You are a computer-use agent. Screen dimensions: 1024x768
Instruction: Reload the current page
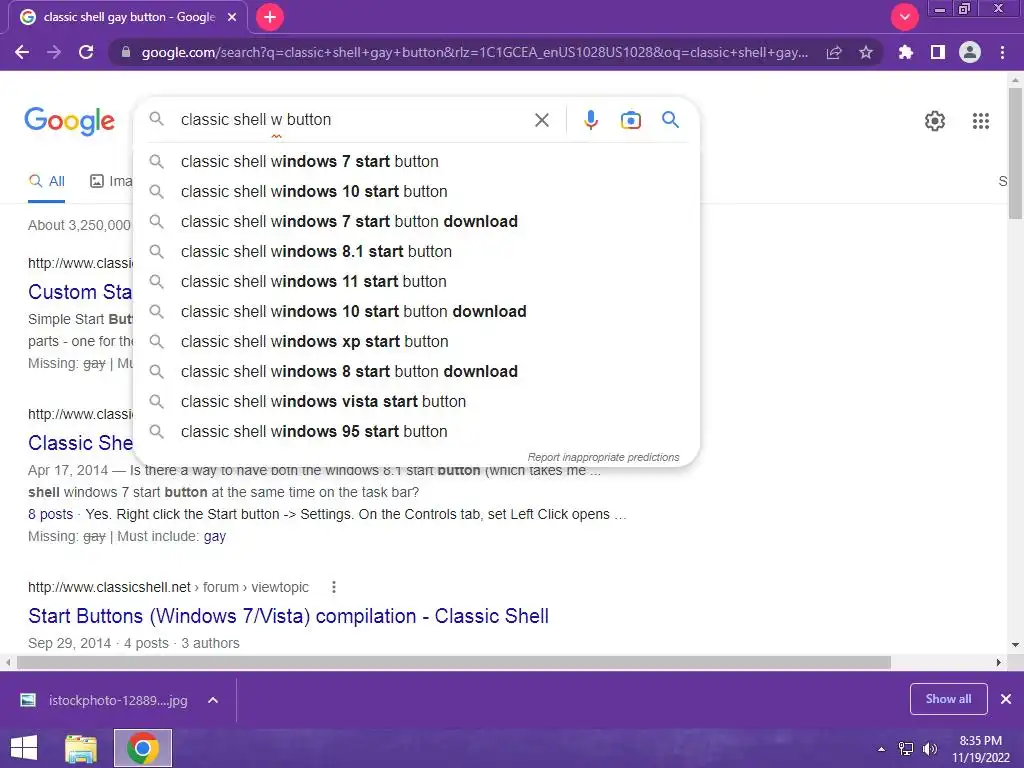click(86, 52)
